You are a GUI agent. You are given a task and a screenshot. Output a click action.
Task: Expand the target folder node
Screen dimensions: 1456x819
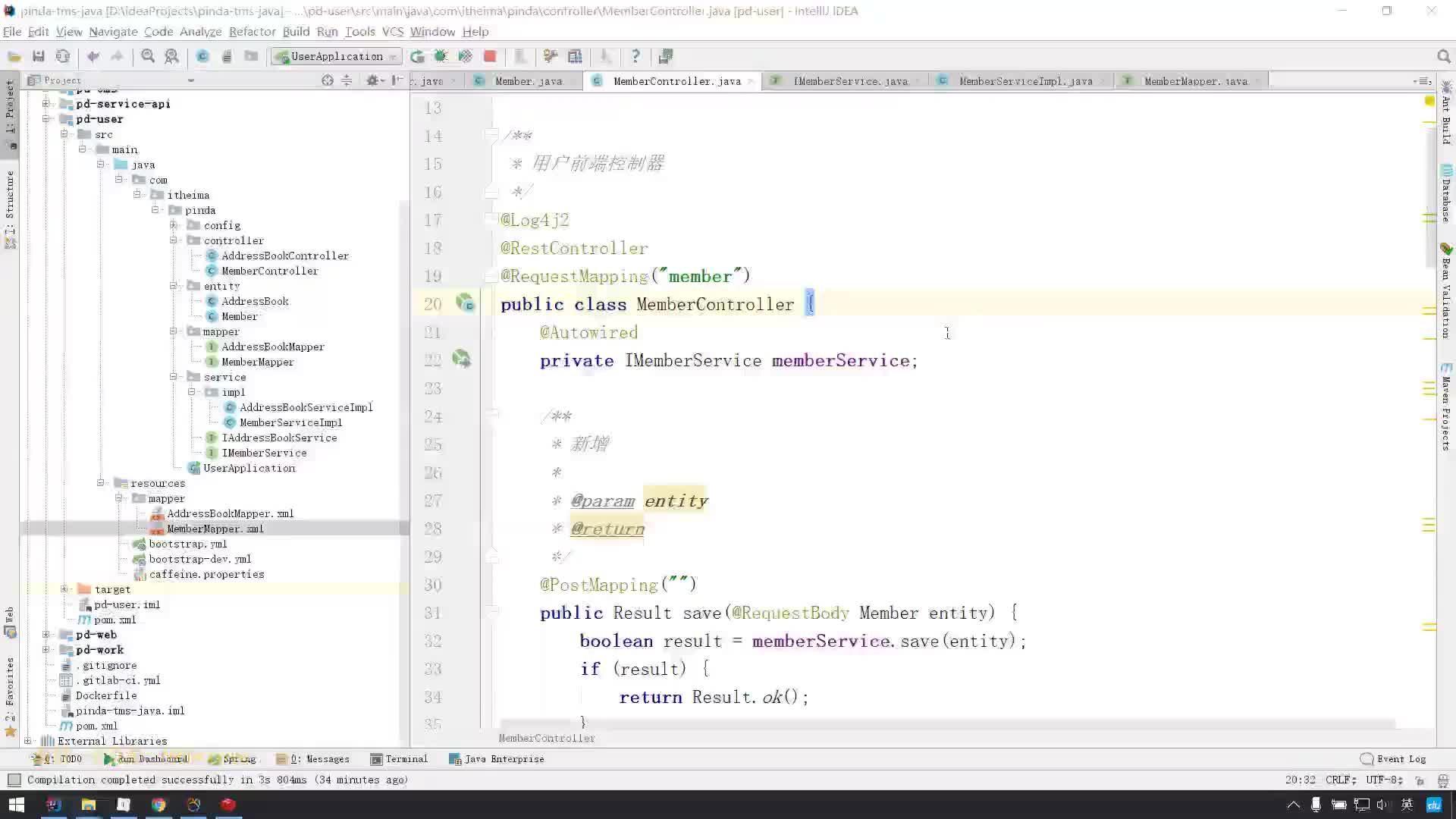[x=64, y=589]
